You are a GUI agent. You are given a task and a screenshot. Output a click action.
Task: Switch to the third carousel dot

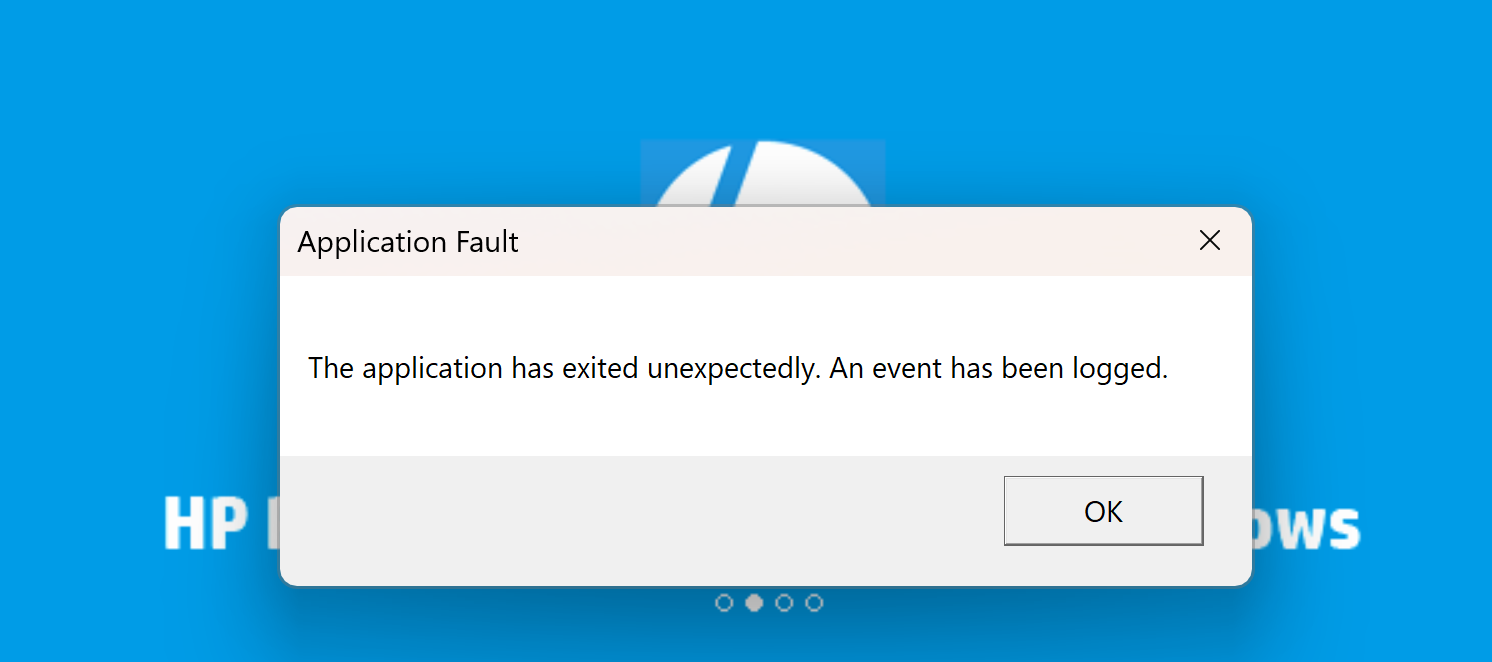(x=784, y=603)
